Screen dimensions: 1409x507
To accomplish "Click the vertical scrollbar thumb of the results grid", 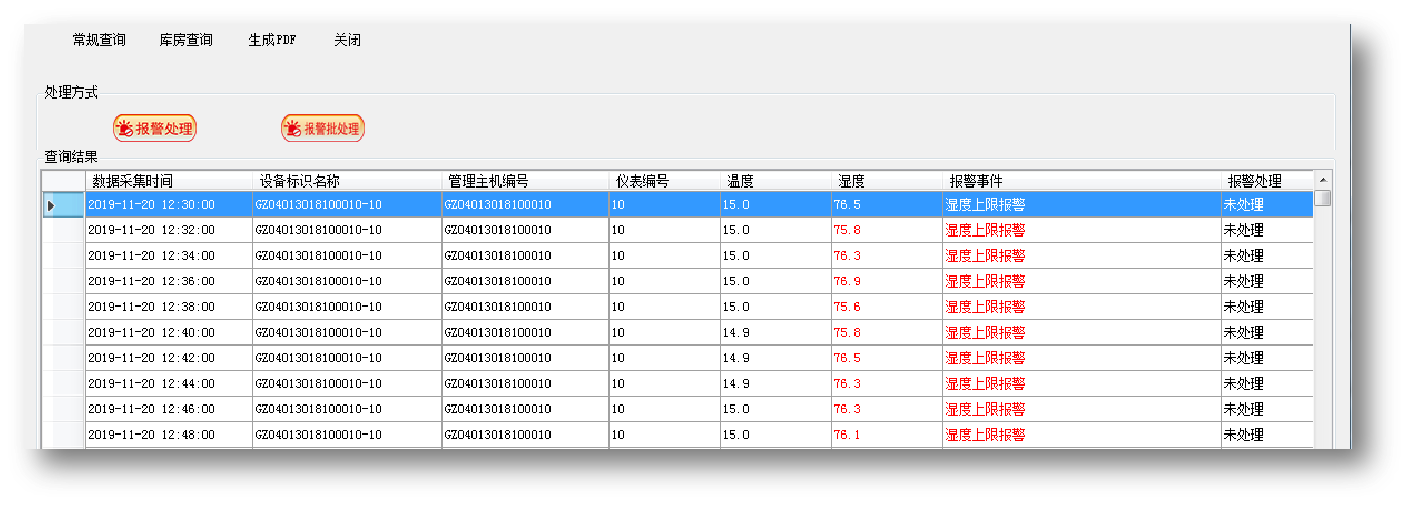I will (x=1323, y=198).
